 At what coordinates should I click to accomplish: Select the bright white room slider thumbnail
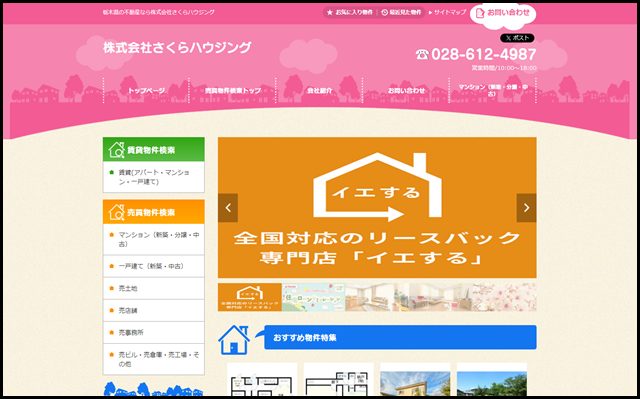(x=441, y=297)
